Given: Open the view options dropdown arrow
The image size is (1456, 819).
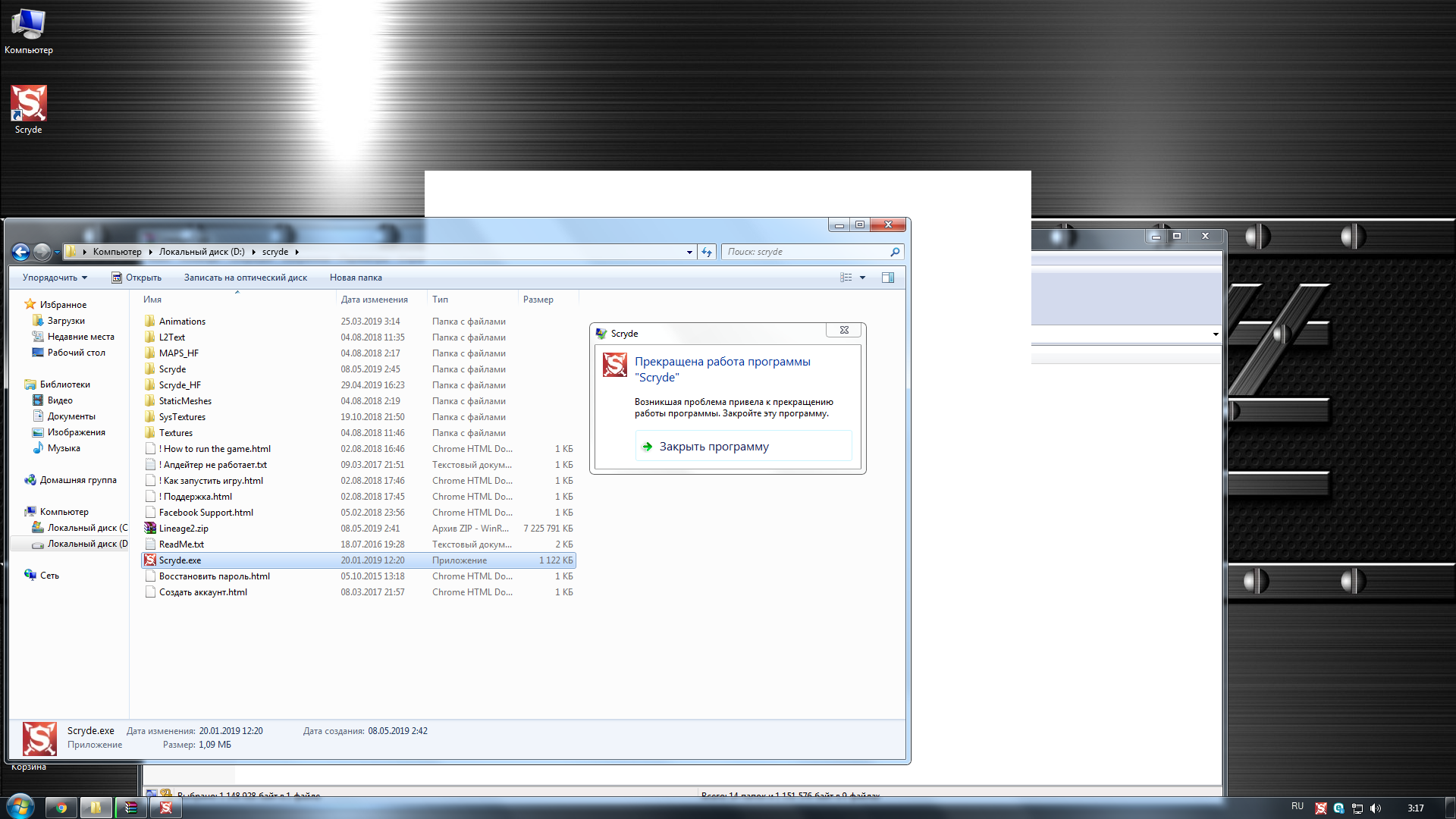Looking at the screenshot, I should [862, 278].
